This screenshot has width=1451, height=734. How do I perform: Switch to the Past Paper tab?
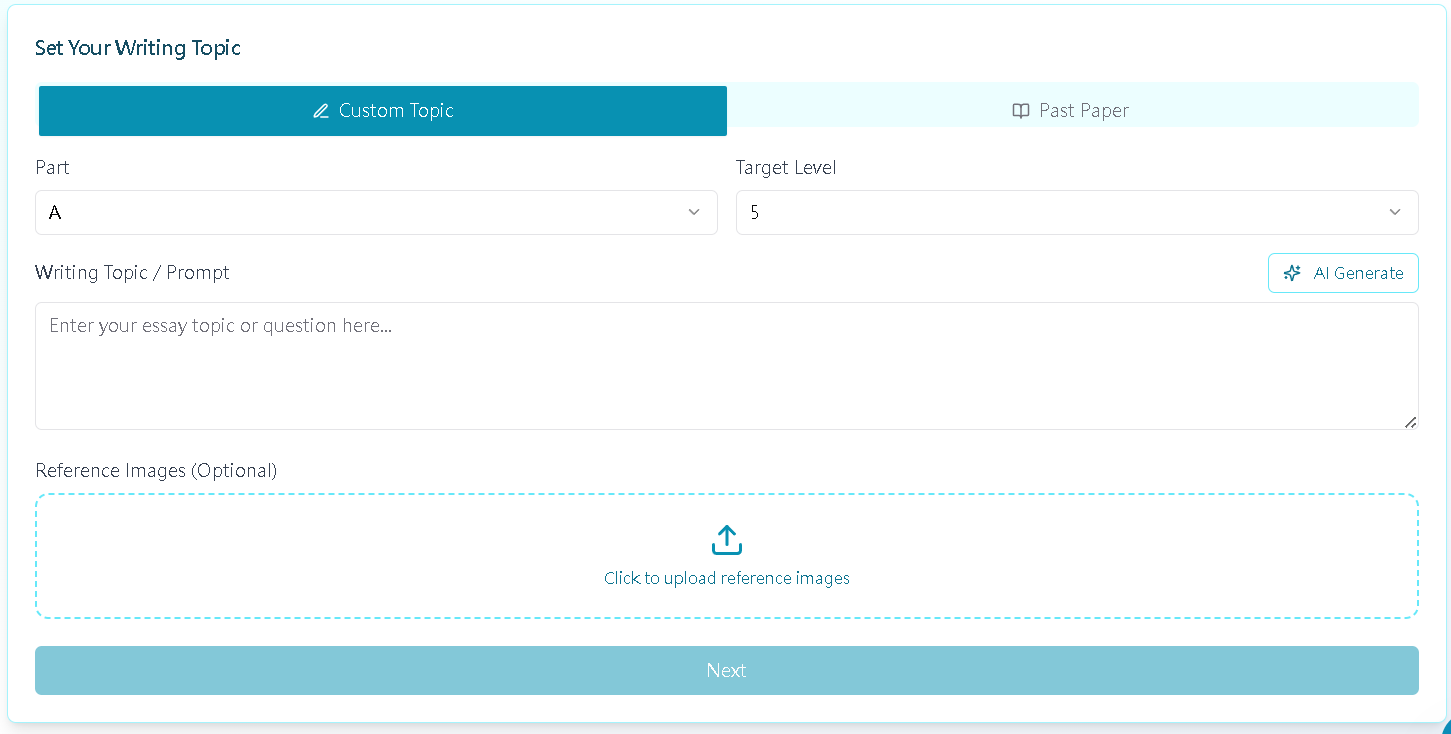tap(1071, 111)
